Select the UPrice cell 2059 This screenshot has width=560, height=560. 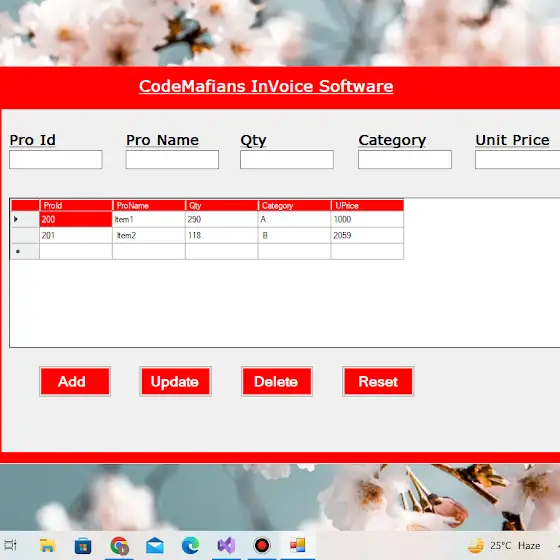[x=367, y=235]
